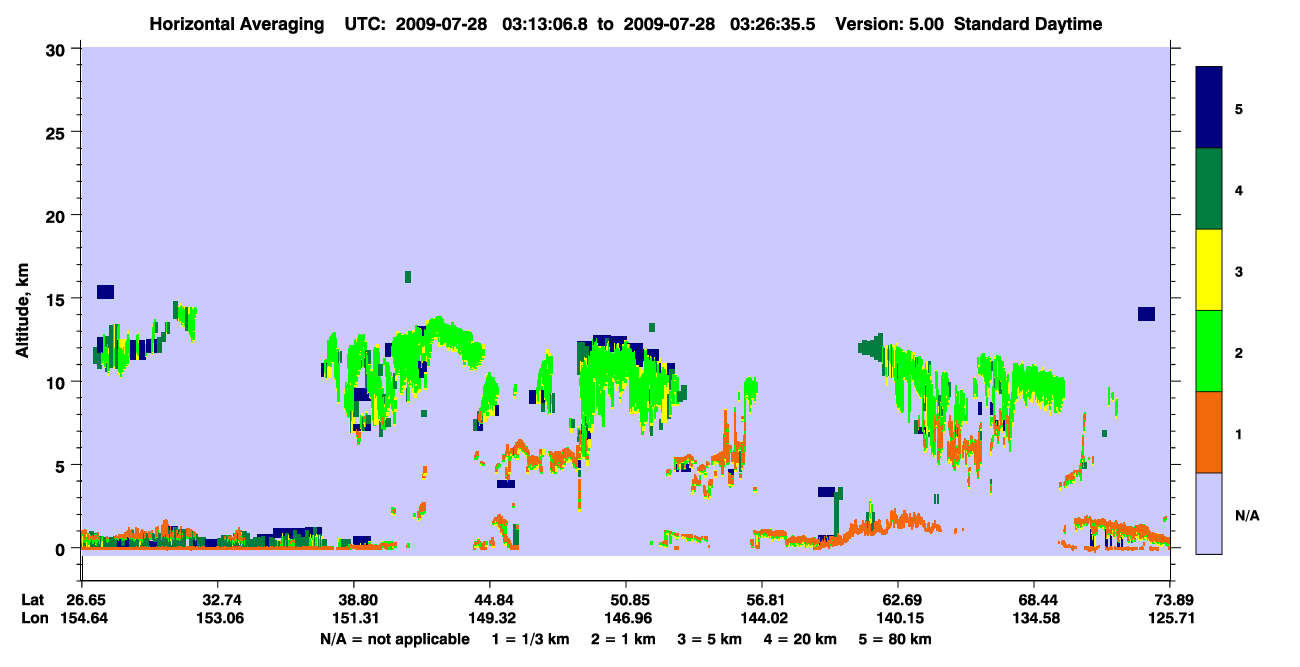Click the 'Lat' row label
Viewport: 1300px width, 667px height.
[x=33, y=600]
